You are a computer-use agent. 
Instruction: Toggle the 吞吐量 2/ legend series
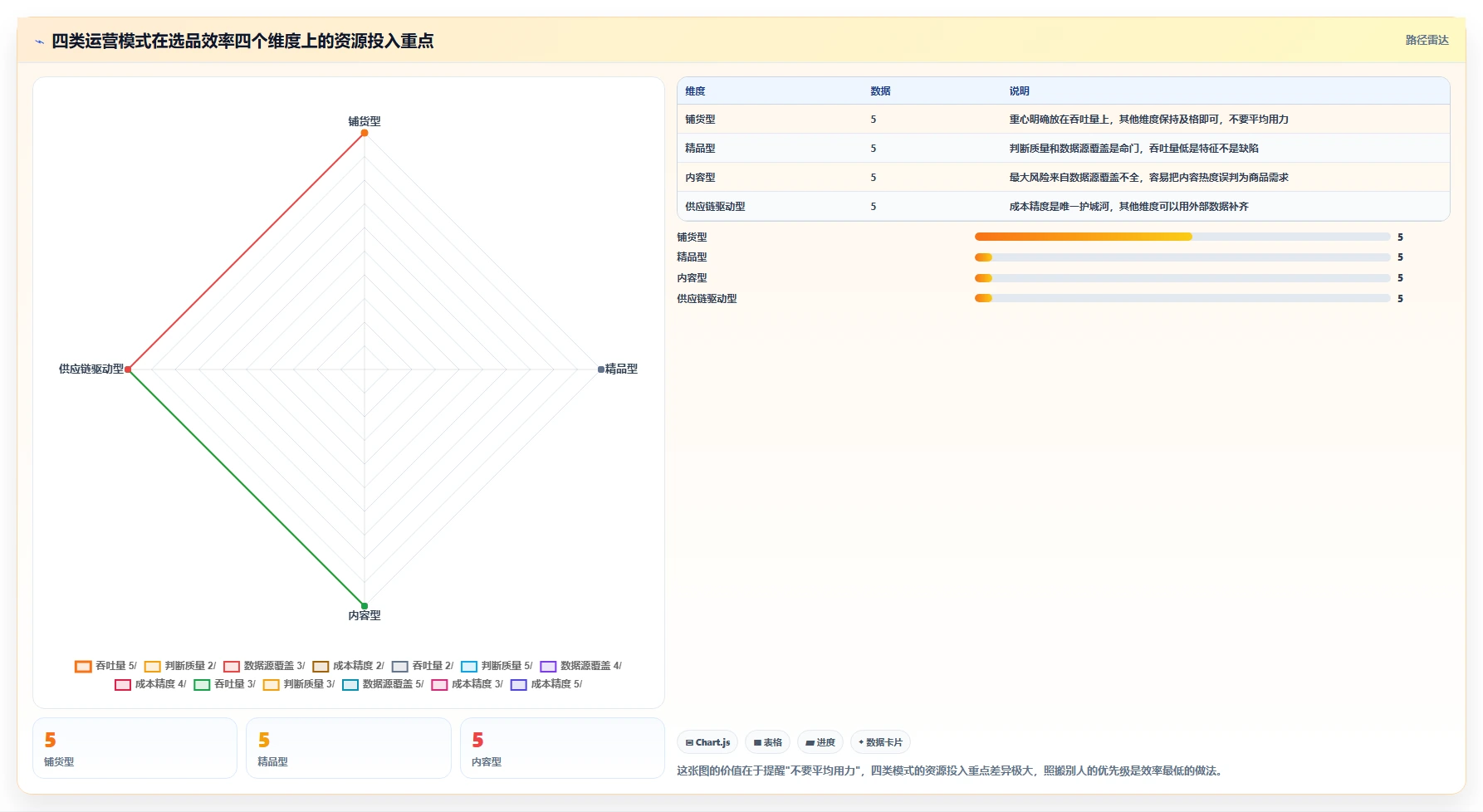[423, 666]
